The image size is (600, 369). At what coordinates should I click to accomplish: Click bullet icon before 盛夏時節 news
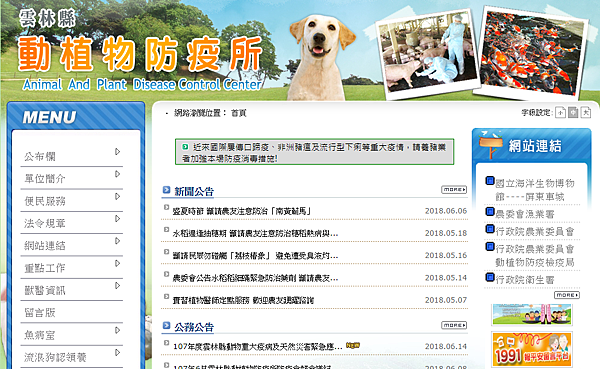tap(166, 207)
